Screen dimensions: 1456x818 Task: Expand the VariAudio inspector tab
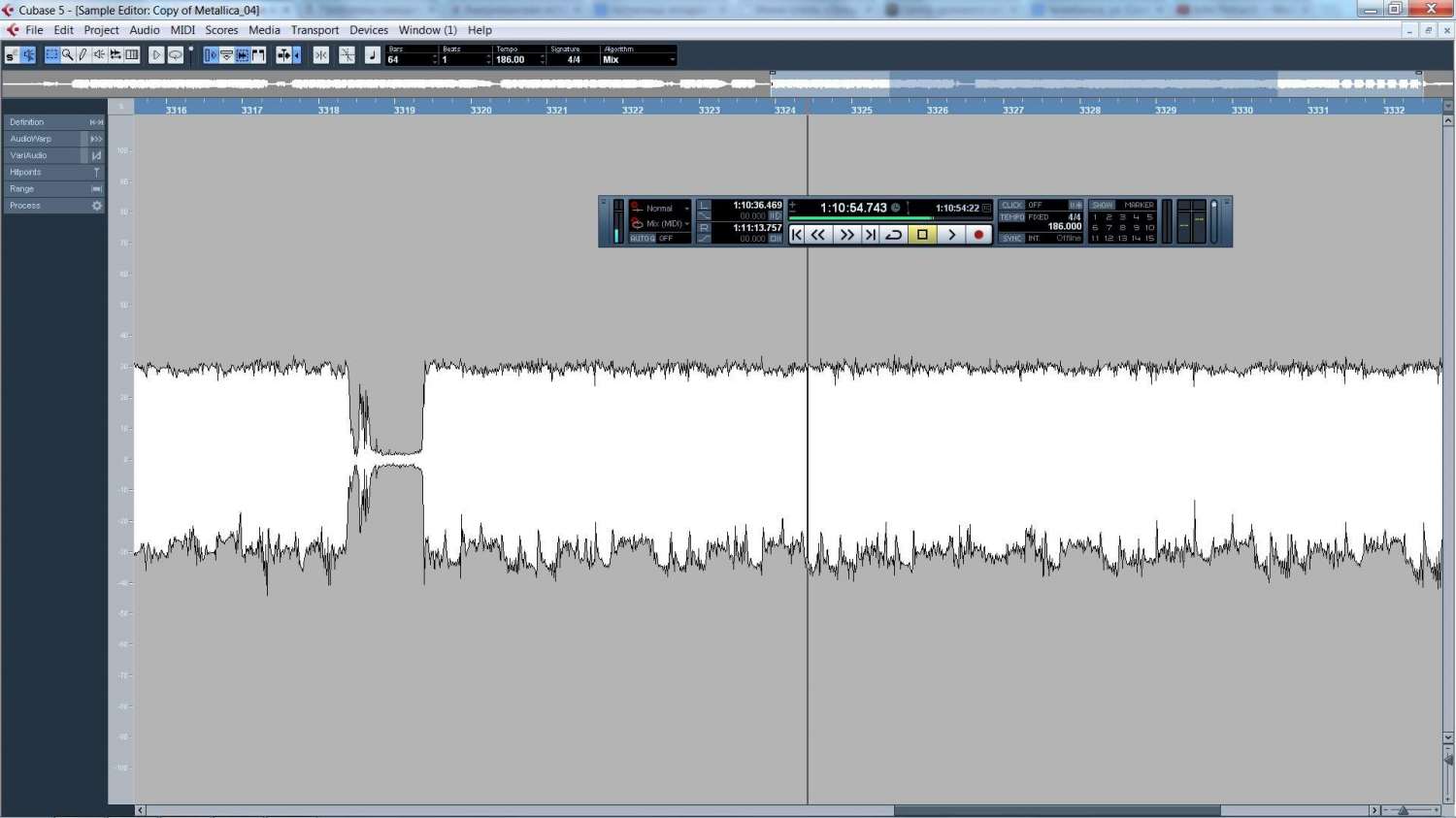(x=54, y=155)
